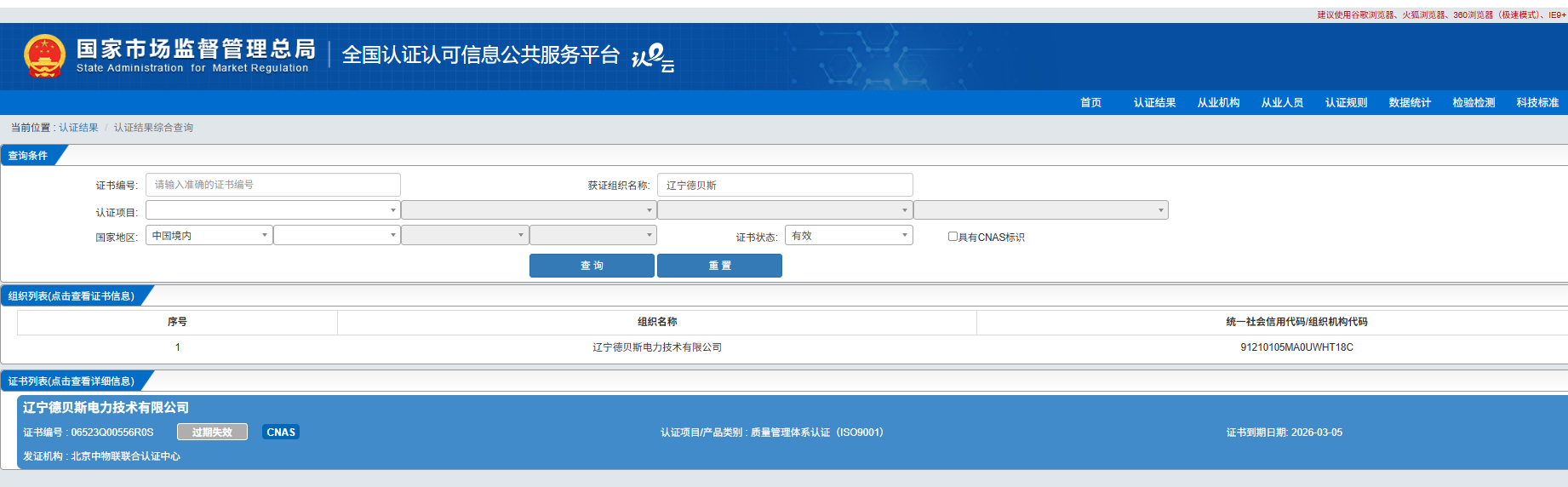Open the 认证规则 navigation menu
This screenshot has width=1568, height=487.
click(x=1346, y=102)
